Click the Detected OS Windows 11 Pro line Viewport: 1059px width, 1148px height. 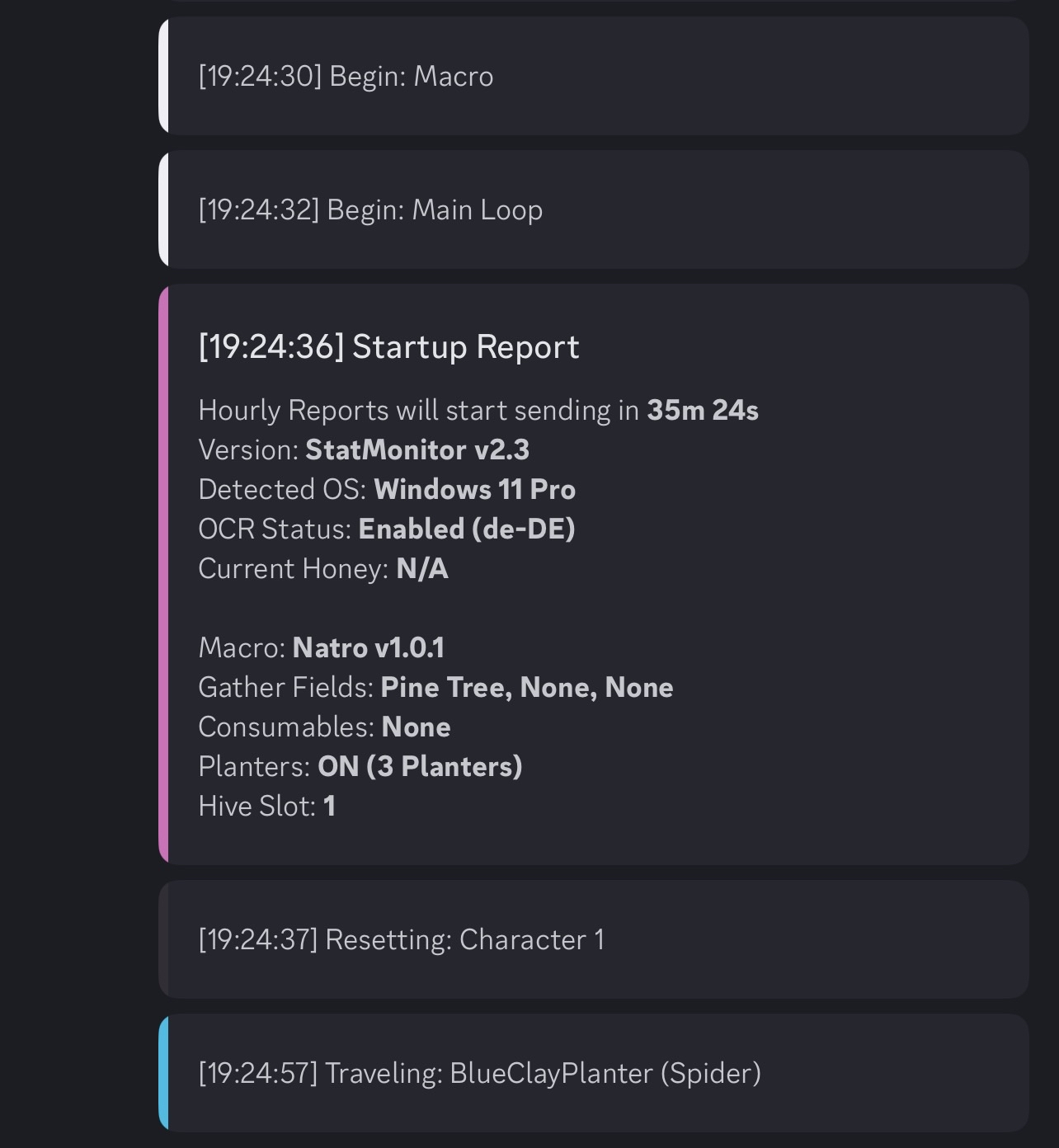[x=387, y=490]
